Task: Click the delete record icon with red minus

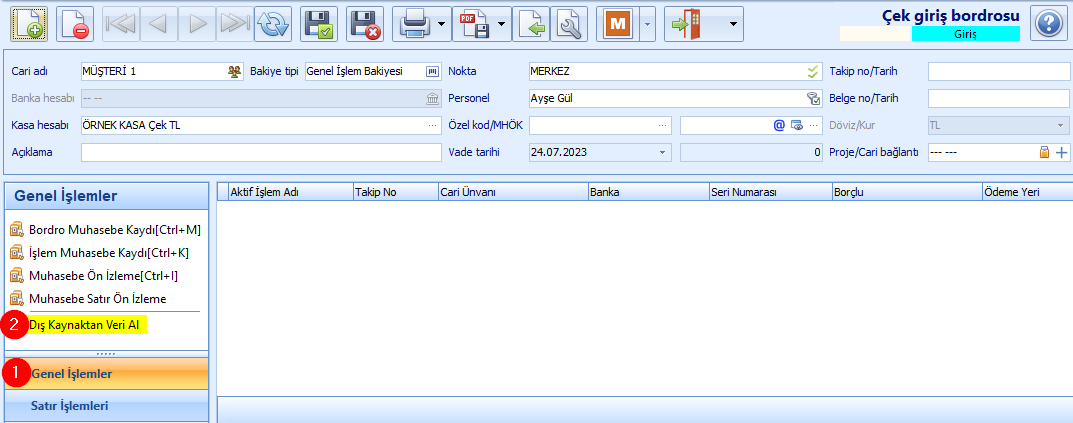Action: pyautogui.click(x=75, y=24)
